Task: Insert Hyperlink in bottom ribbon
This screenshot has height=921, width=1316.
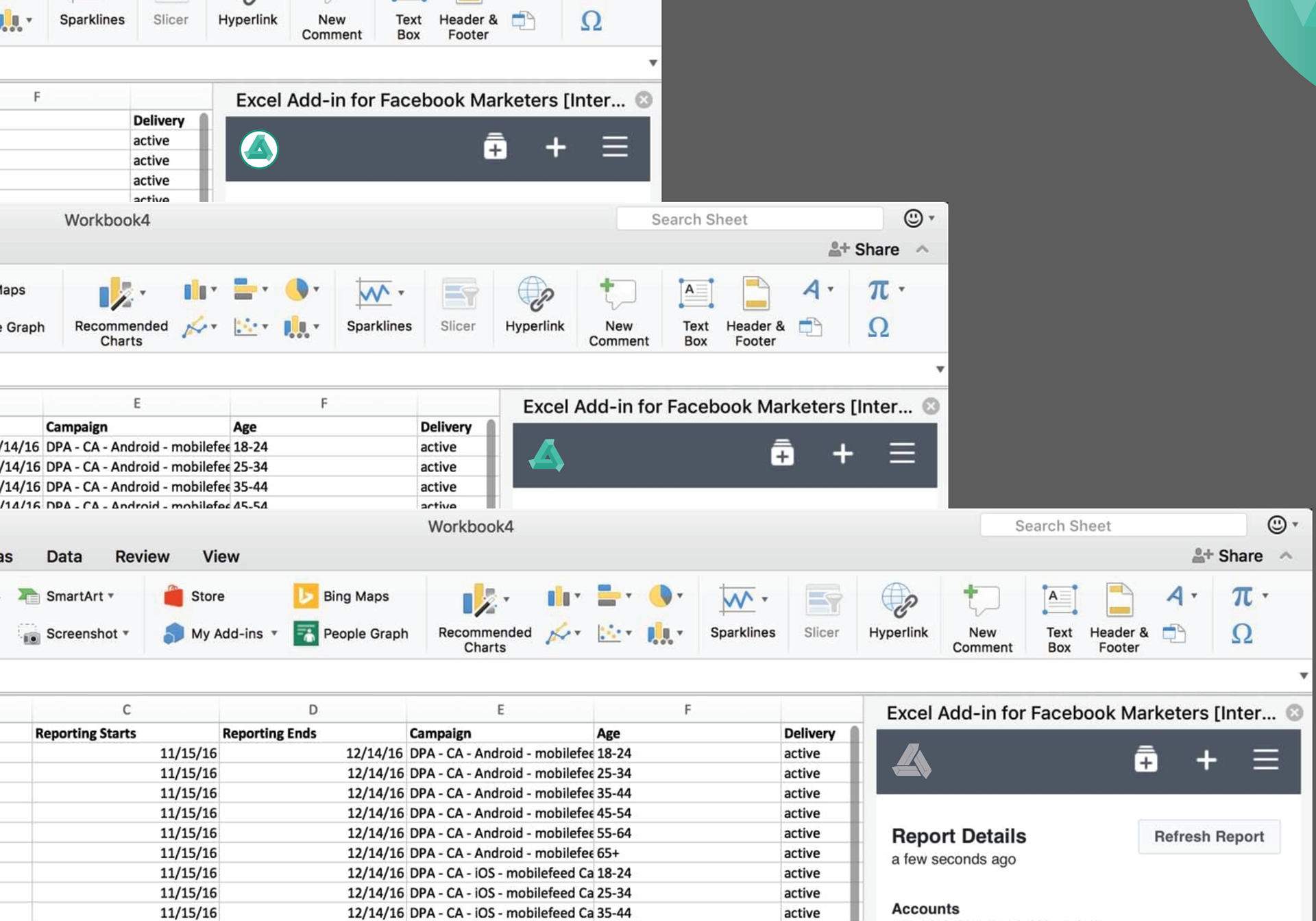Action: [898, 611]
